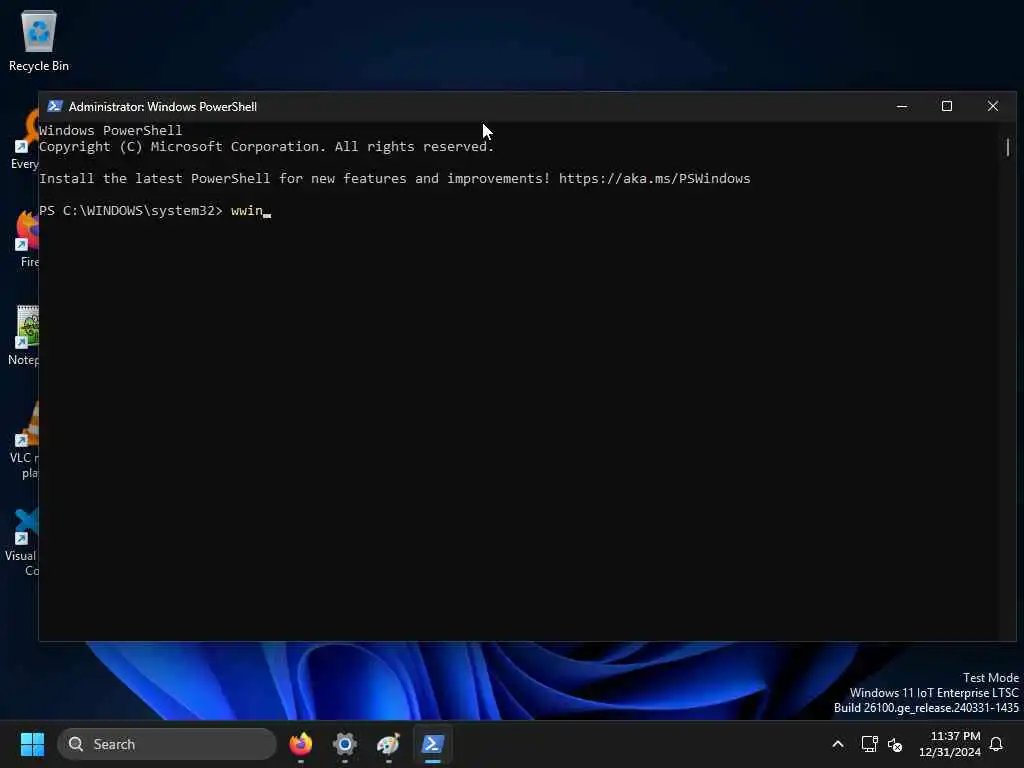Open the notifications bell icon

pyautogui.click(x=997, y=744)
